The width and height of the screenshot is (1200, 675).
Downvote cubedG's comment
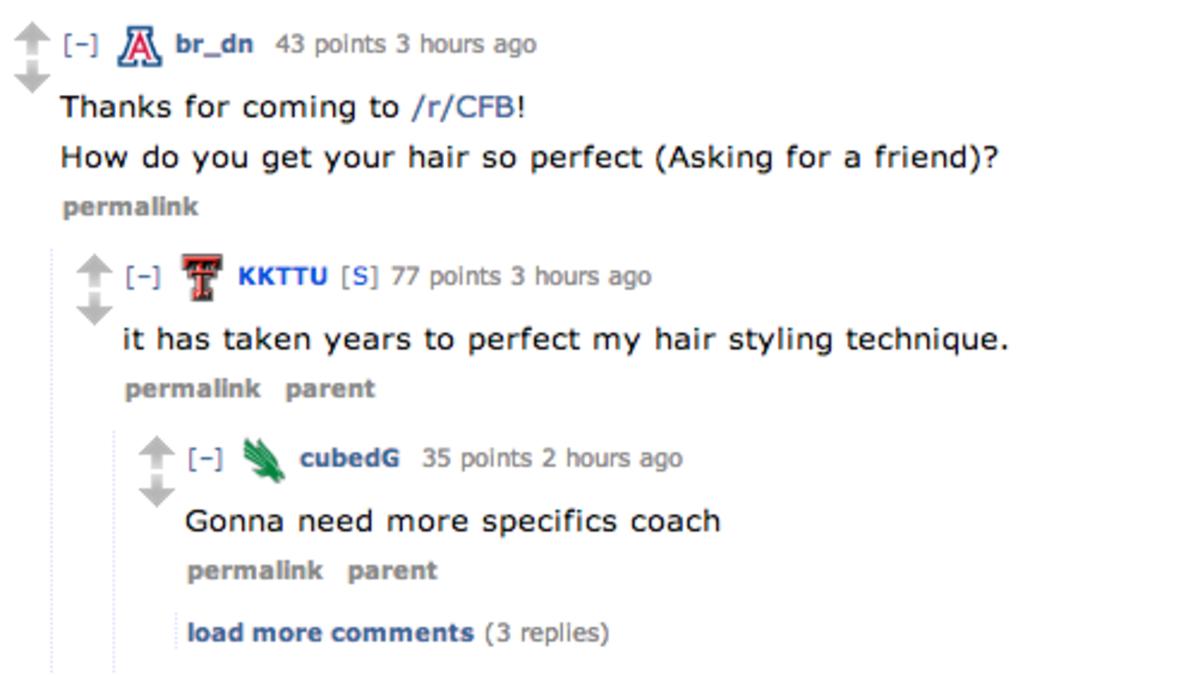[x=157, y=491]
